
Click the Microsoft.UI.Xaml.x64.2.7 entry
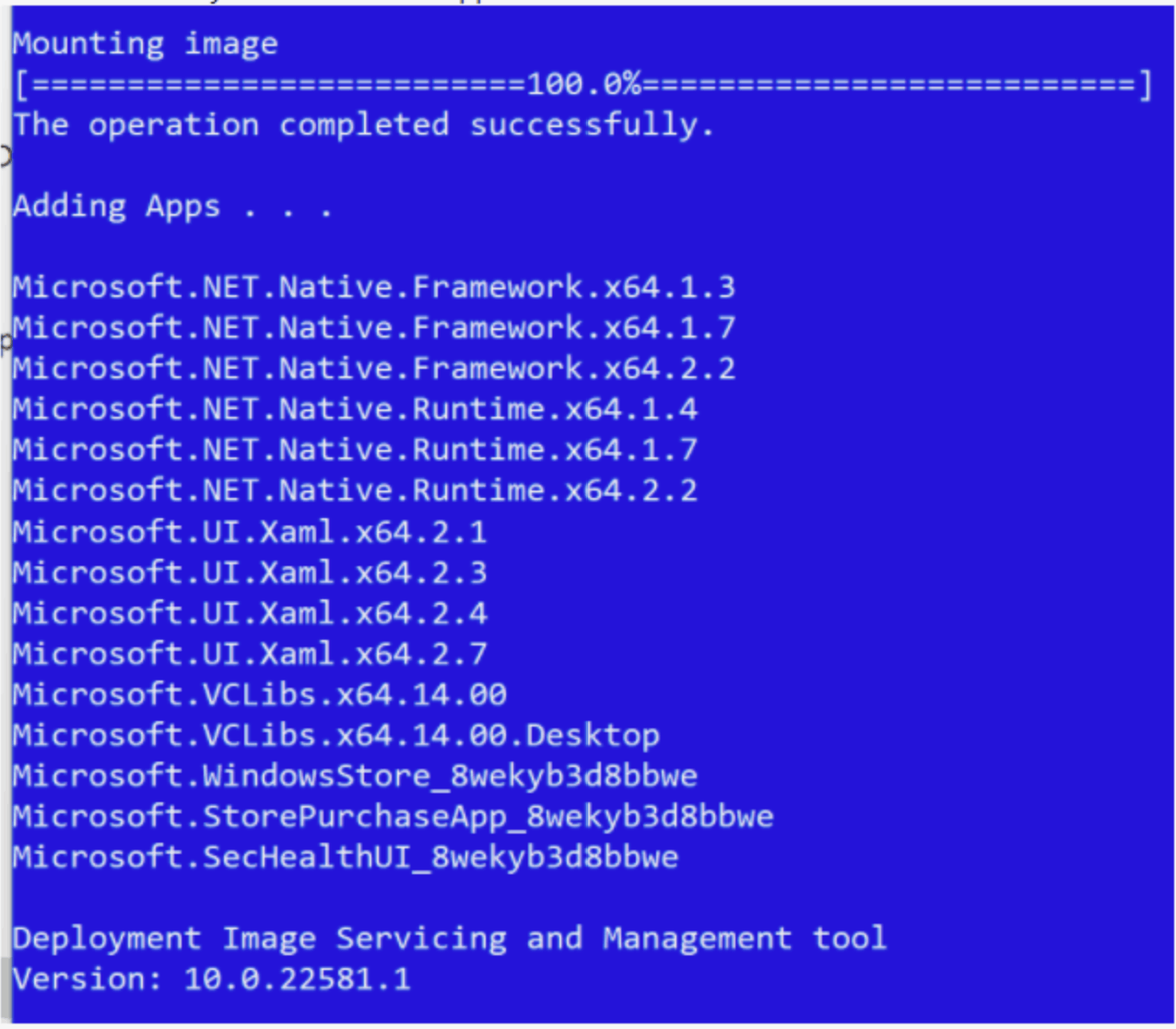click(250, 654)
